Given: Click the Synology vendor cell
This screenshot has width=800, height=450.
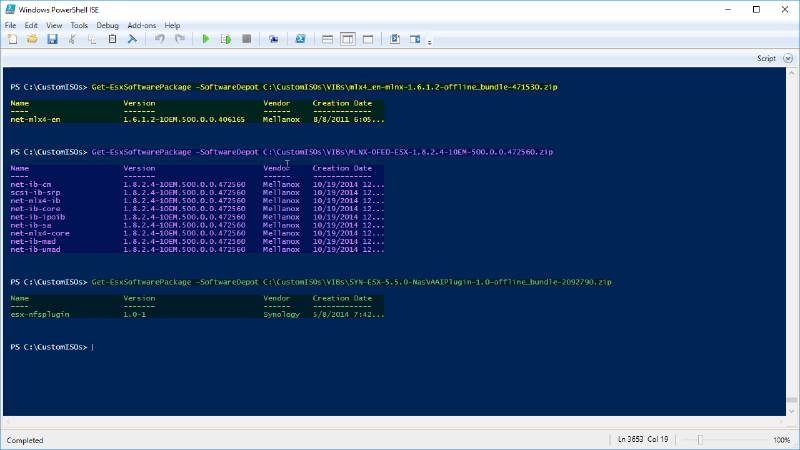Looking at the screenshot, I should (x=282, y=314).
